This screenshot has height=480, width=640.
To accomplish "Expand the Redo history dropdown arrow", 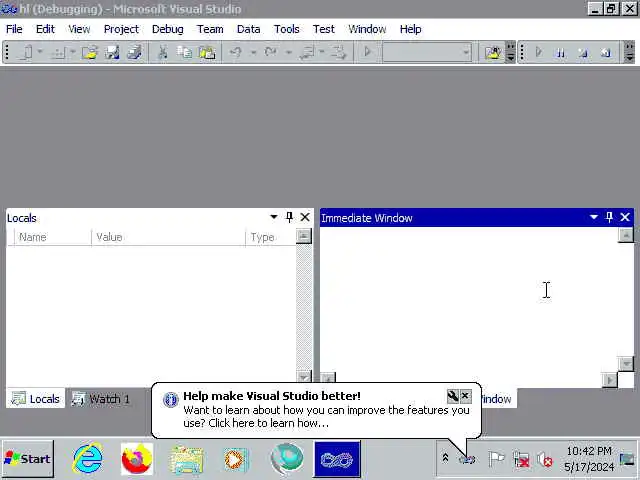I will coord(289,52).
